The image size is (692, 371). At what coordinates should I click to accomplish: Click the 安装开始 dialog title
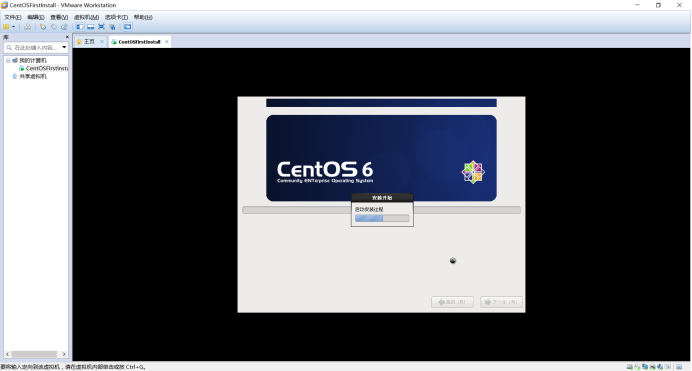coord(382,198)
